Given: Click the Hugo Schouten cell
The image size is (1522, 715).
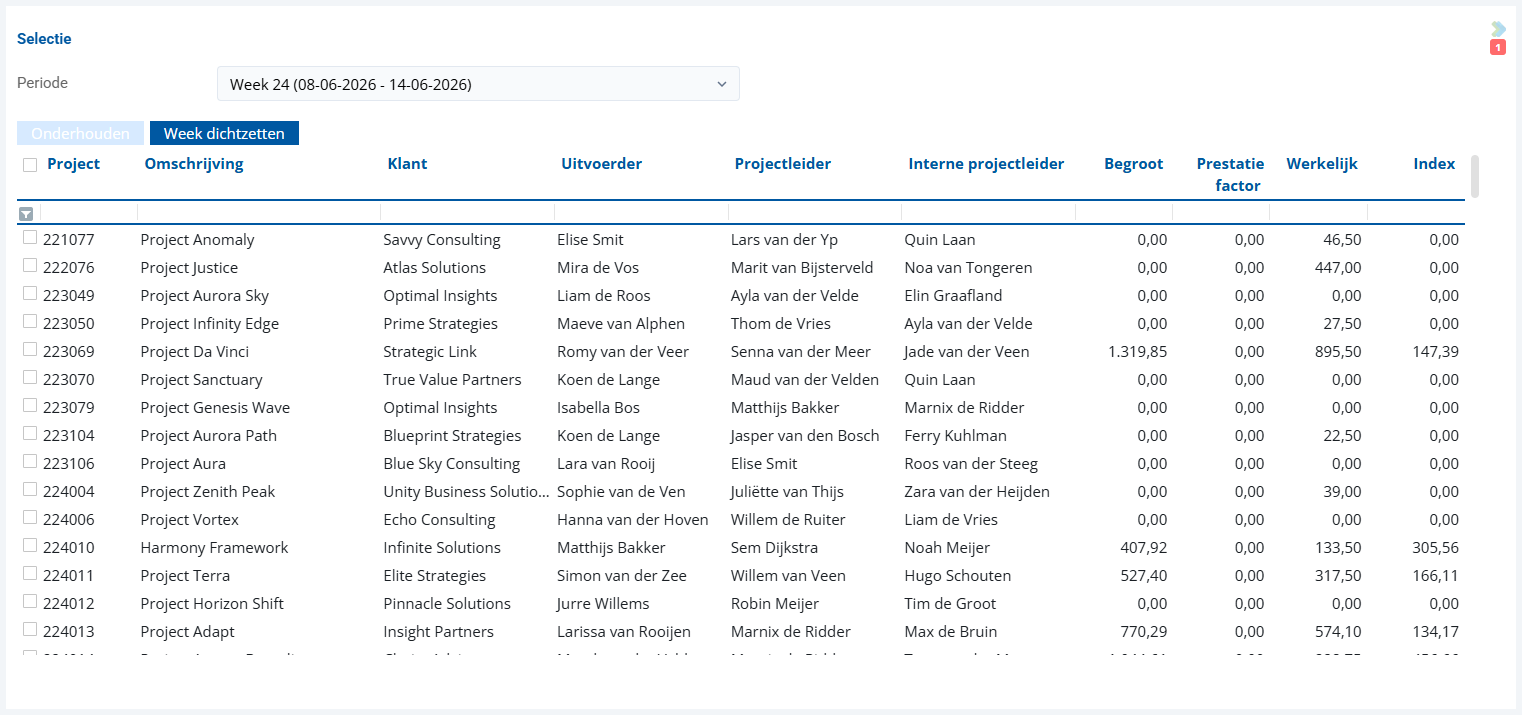Looking at the screenshot, I should (957, 576).
